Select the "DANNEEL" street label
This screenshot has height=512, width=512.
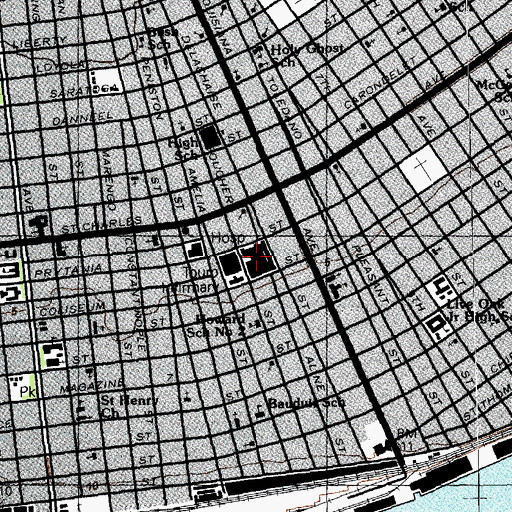pos(83,118)
